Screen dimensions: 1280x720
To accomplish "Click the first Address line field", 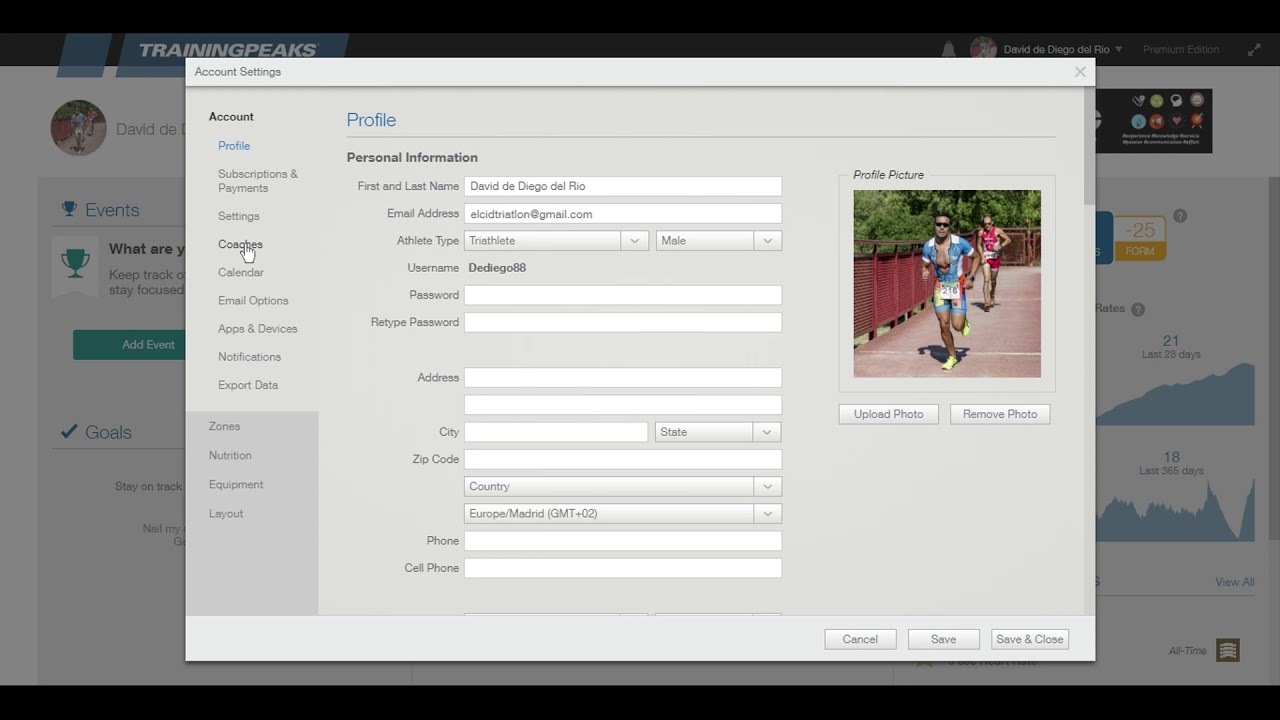I will pos(623,377).
